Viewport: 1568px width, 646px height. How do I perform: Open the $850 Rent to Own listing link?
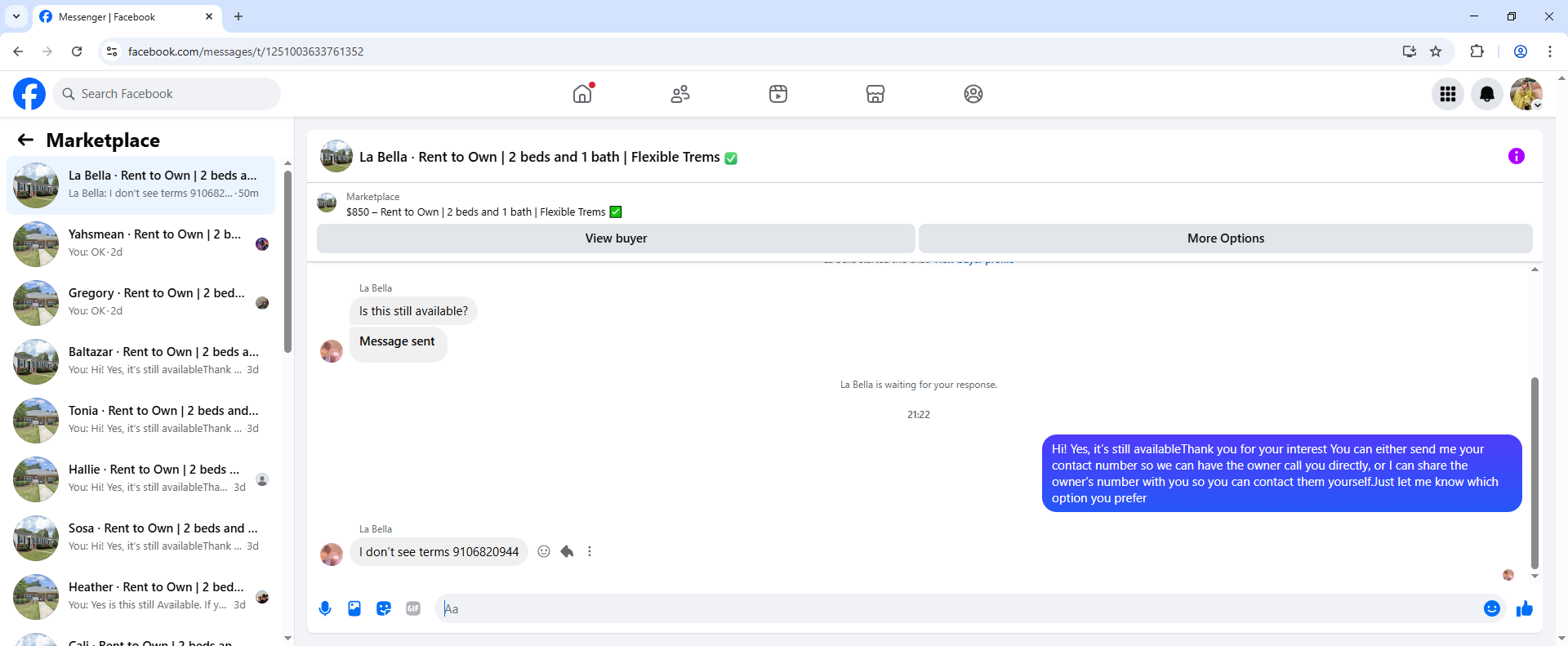(483, 212)
